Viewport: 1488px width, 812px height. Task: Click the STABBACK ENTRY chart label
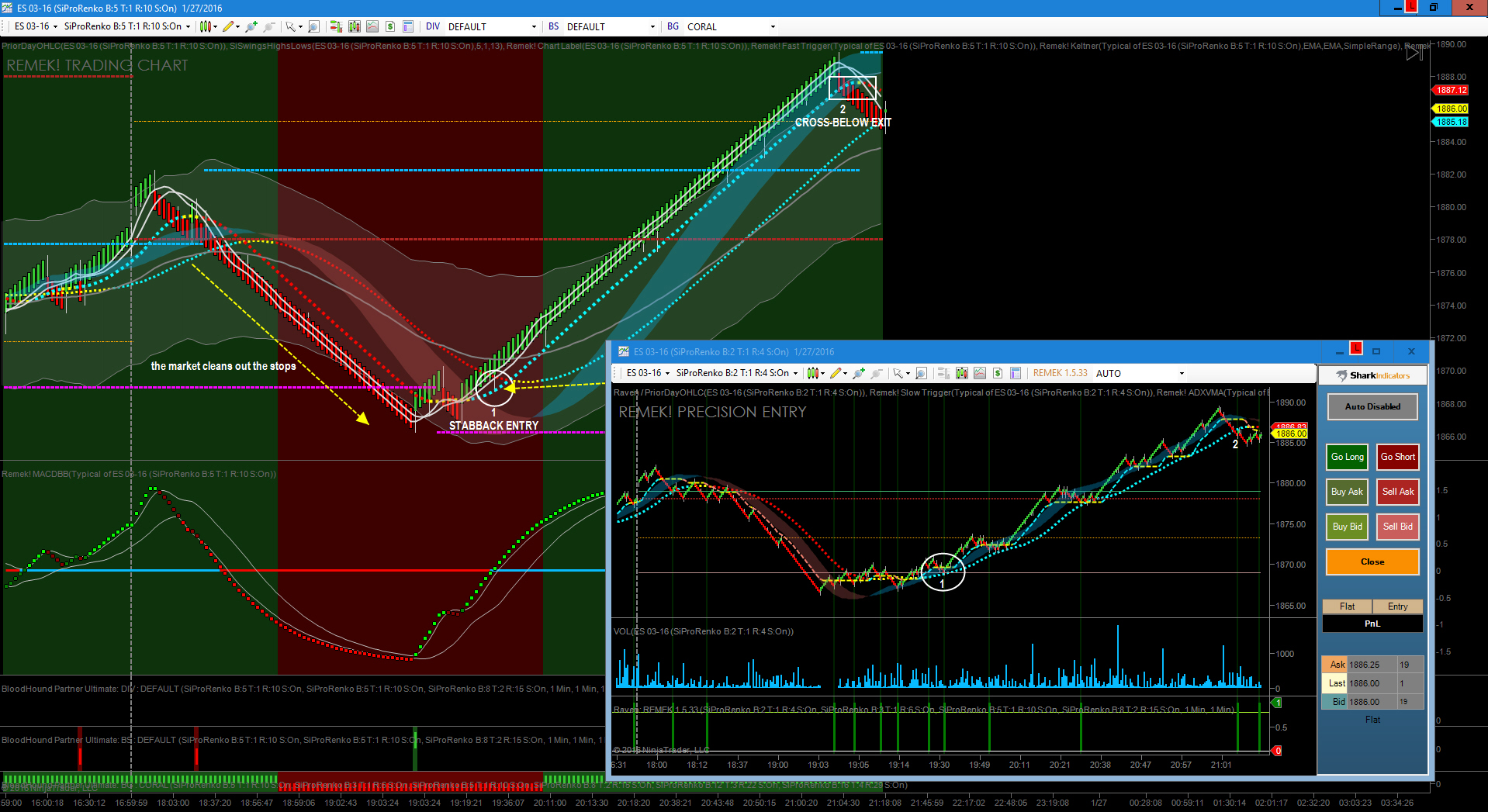click(x=493, y=426)
